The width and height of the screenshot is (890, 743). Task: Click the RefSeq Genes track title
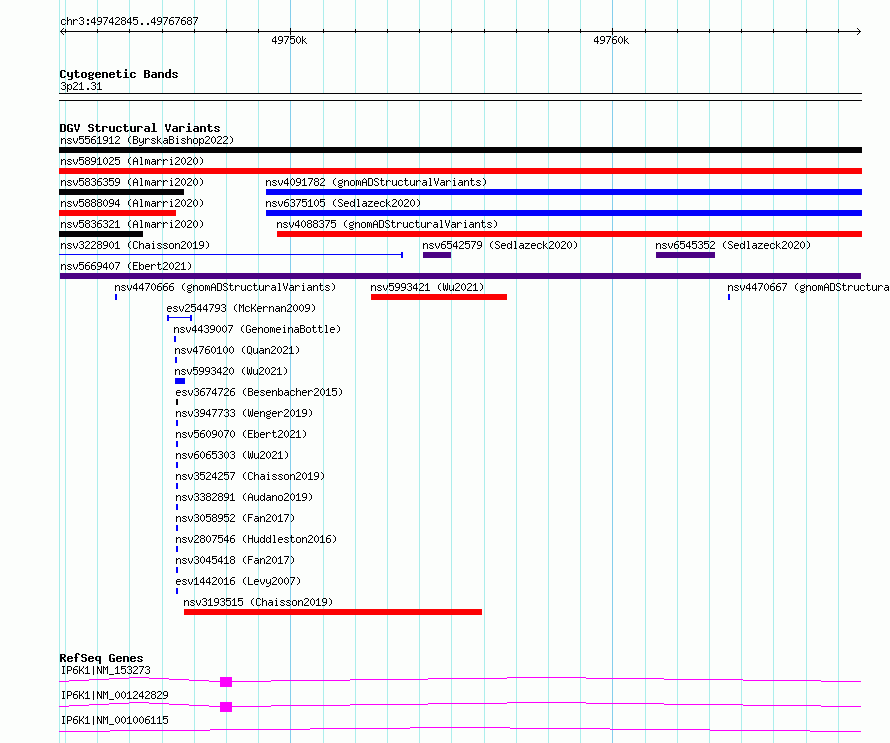[101, 658]
